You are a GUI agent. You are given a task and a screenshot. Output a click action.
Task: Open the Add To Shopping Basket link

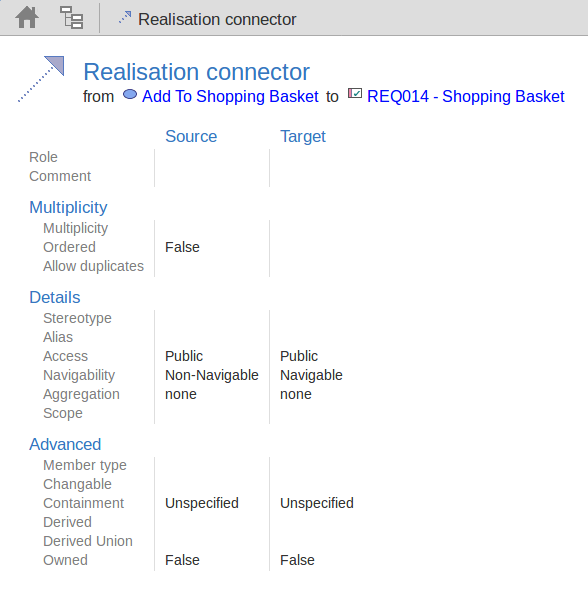230,96
